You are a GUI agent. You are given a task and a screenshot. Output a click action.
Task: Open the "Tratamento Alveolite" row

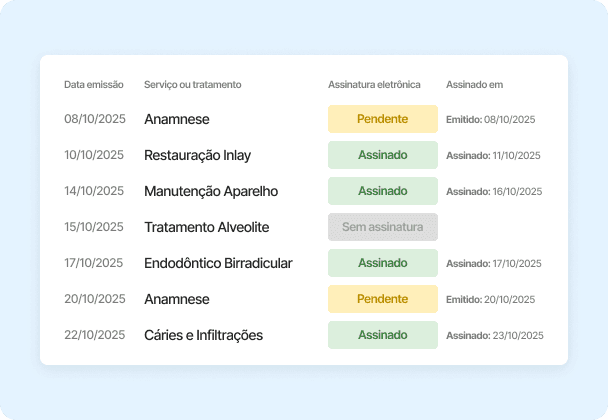pyautogui.click(x=206, y=227)
